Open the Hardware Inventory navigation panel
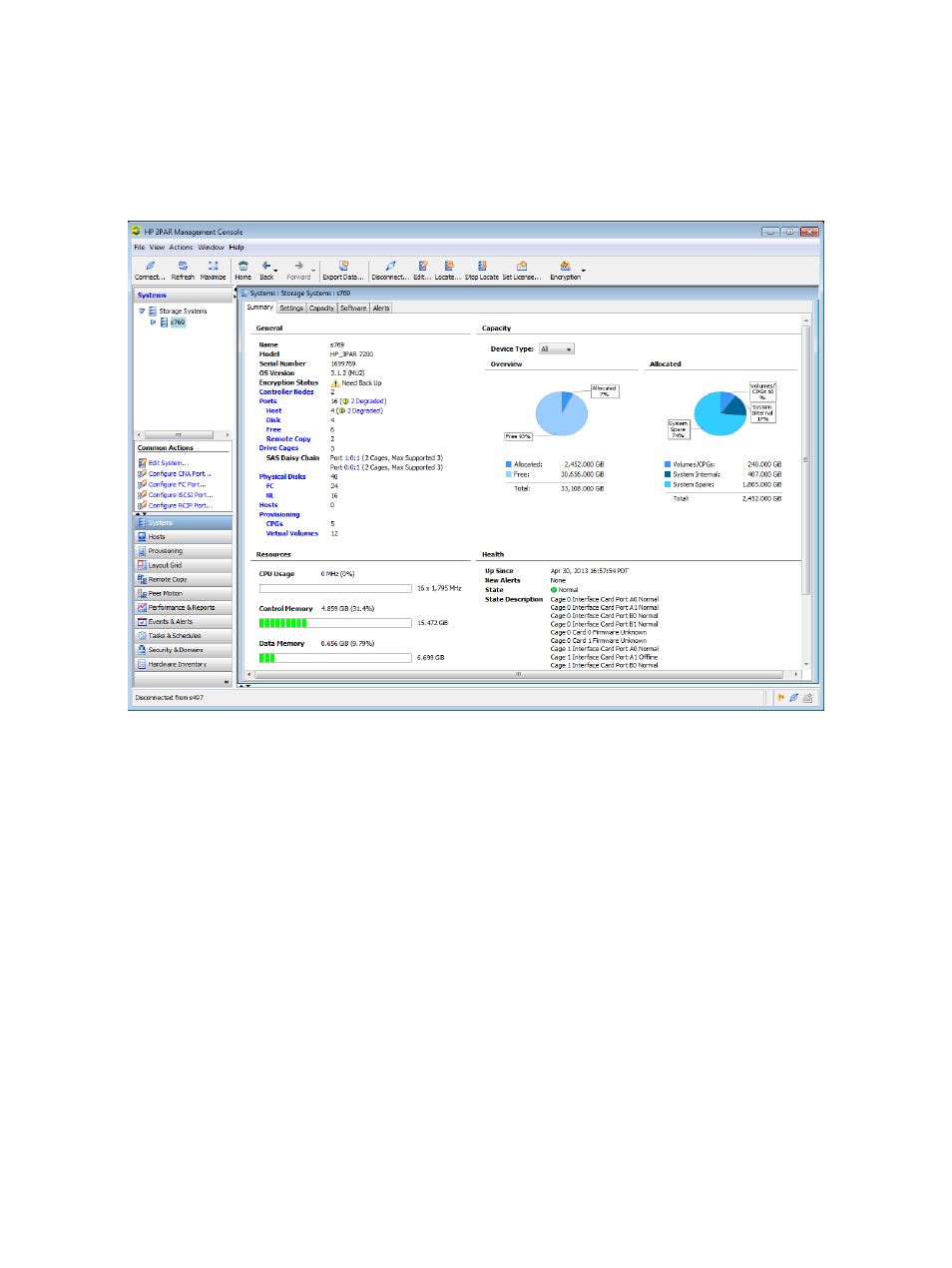Screen dimensions: 952x1268 [184, 664]
